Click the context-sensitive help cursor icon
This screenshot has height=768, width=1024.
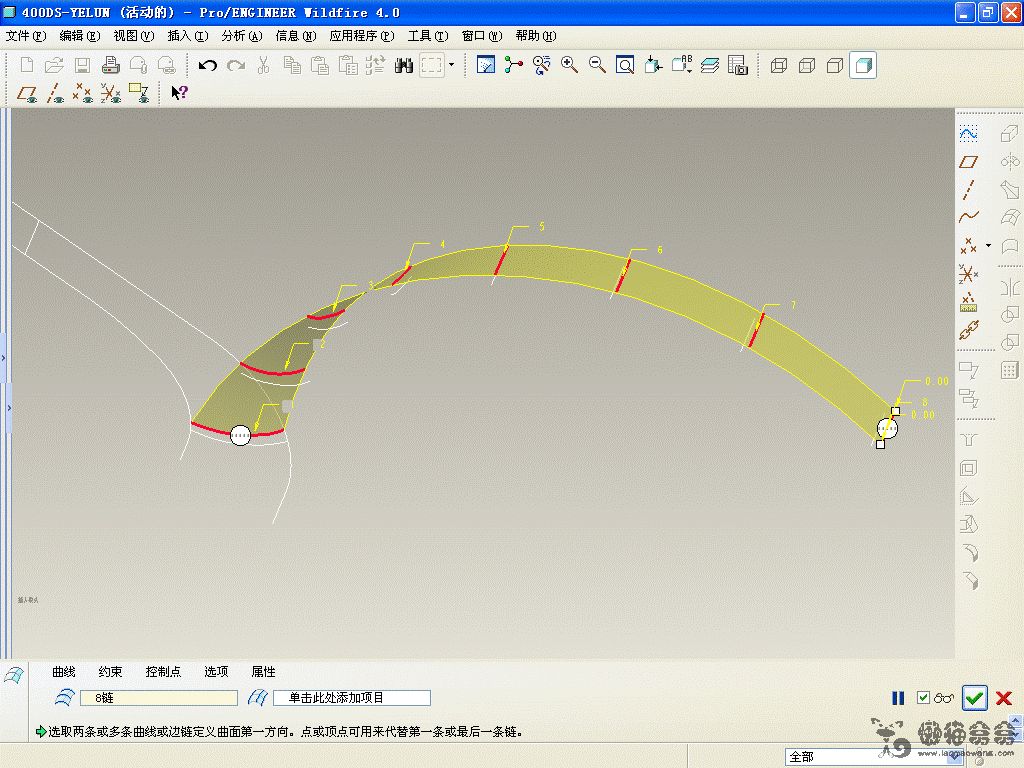(179, 93)
